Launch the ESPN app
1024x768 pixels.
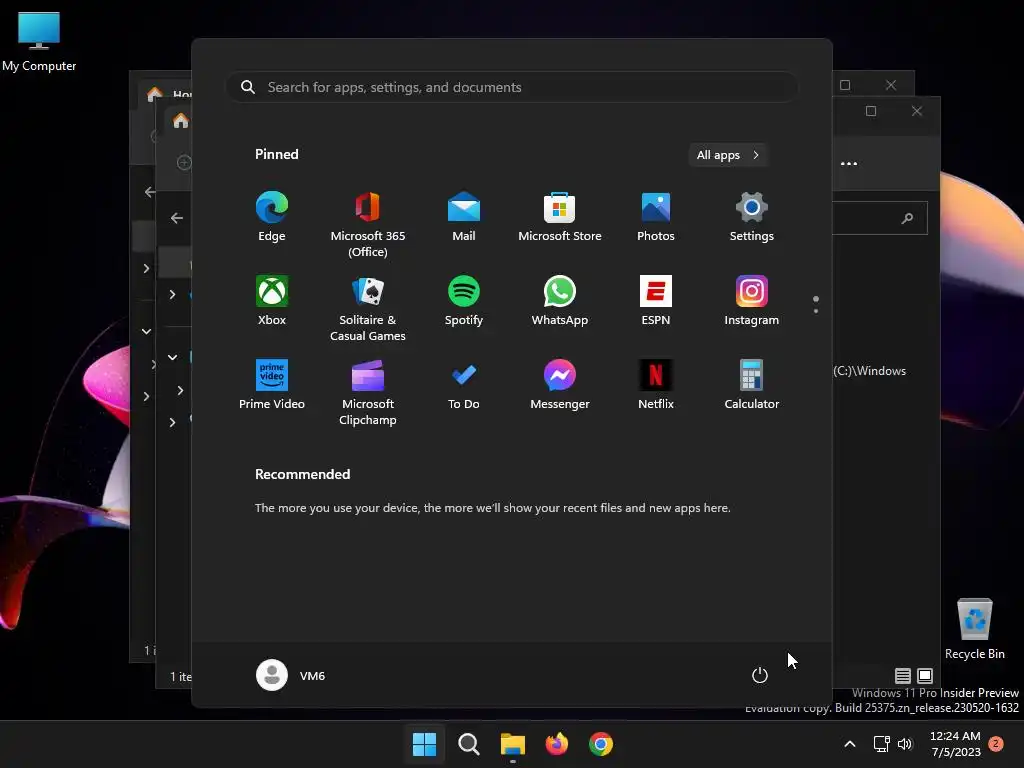pos(656,301)
